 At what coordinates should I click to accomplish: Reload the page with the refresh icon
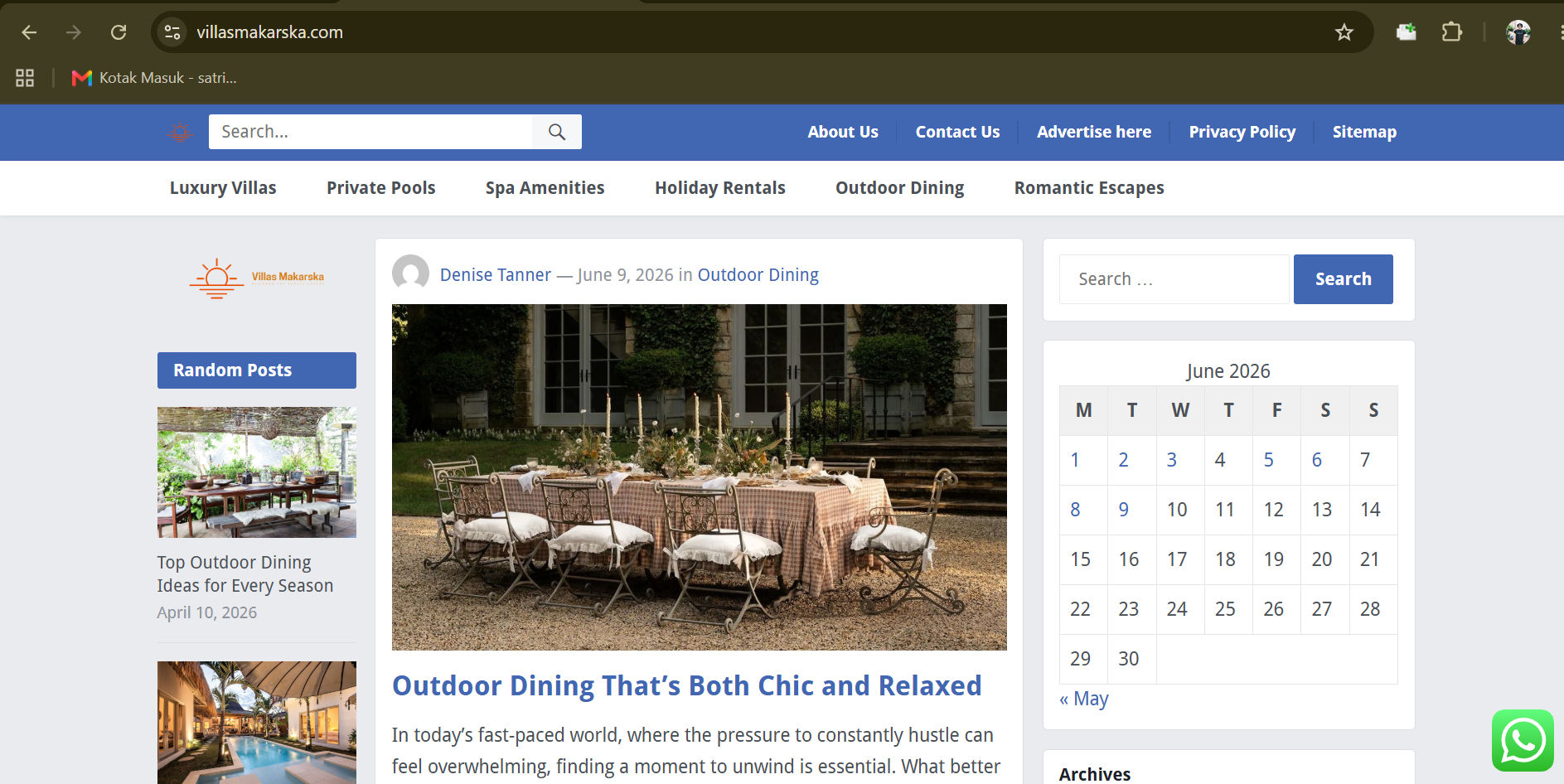pyautogui.click(x=119, y=32)
